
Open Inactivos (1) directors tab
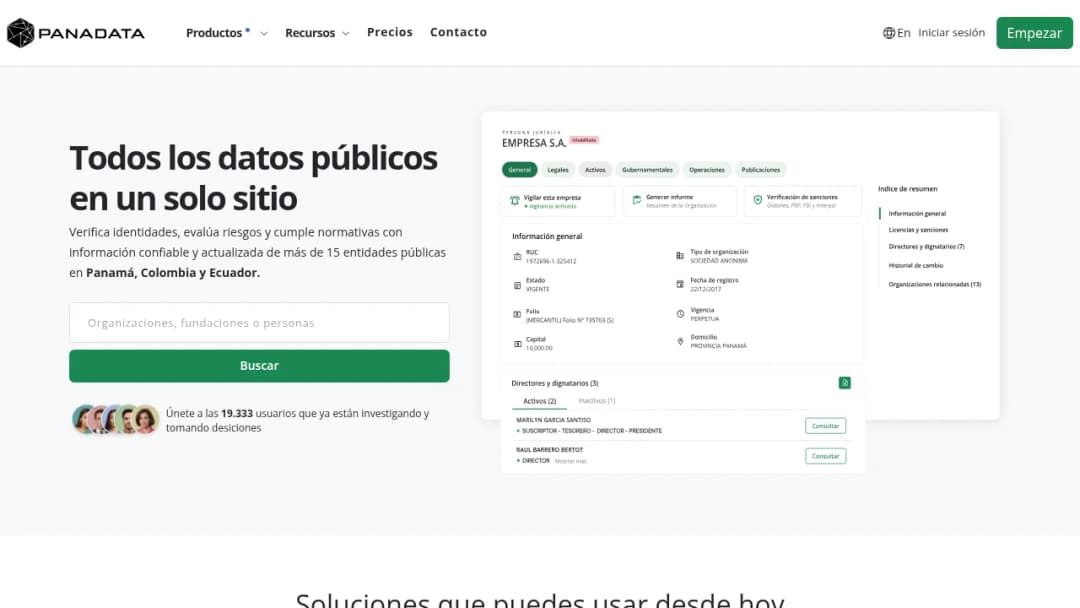coord(597,401)
